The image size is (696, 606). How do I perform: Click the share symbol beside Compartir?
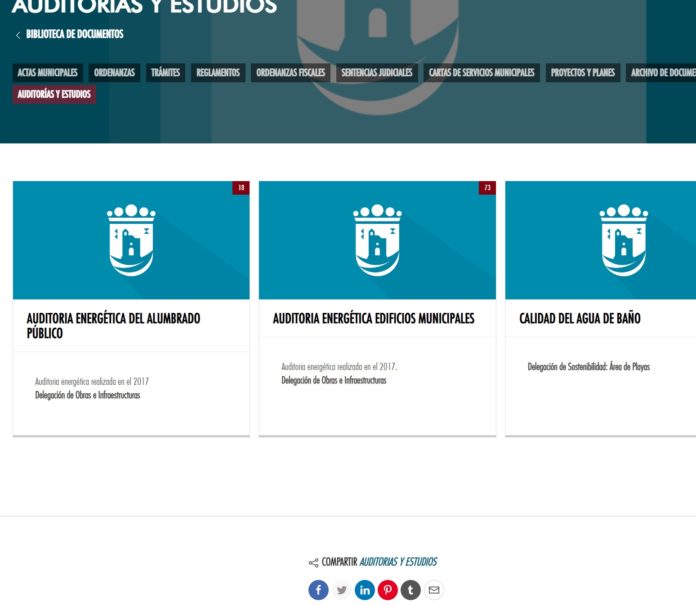313,563
